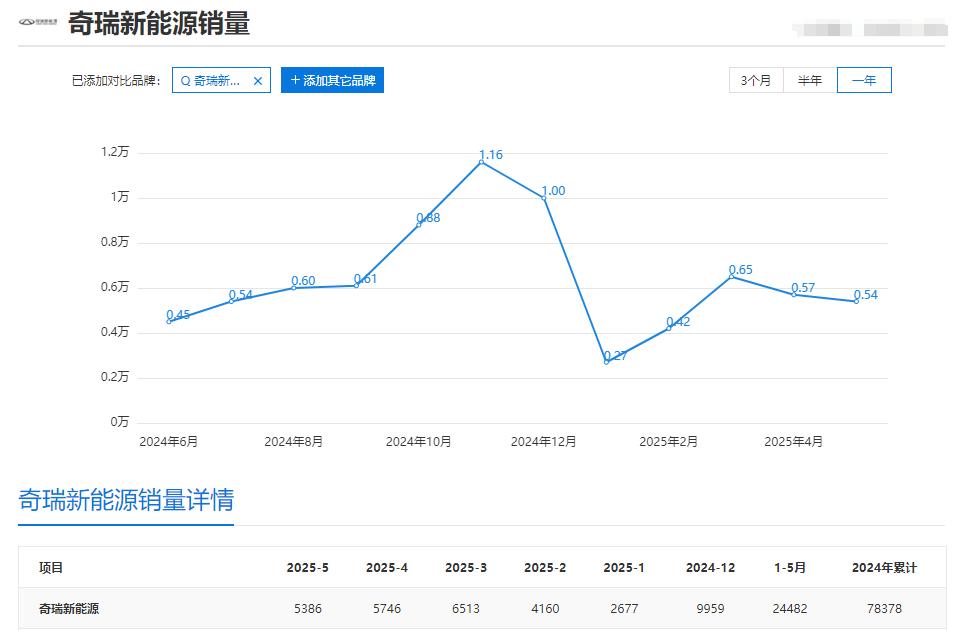The width and height of the screenshot is (961, 631).
Task: Click the 2024年8月 axis label
Action: click(294, 442)
